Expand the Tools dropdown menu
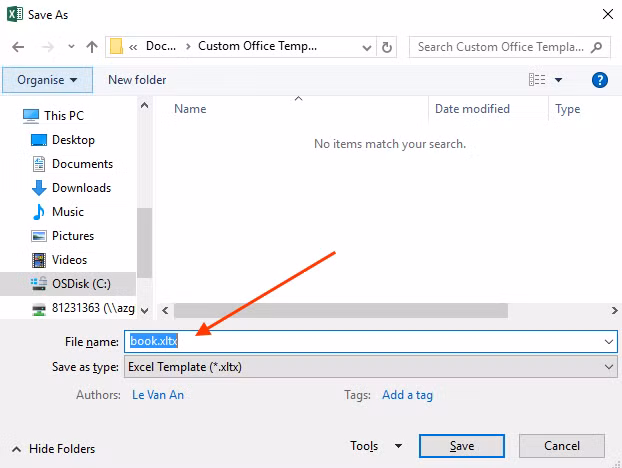Screen dimensions: 622x468 pos(374,446)
